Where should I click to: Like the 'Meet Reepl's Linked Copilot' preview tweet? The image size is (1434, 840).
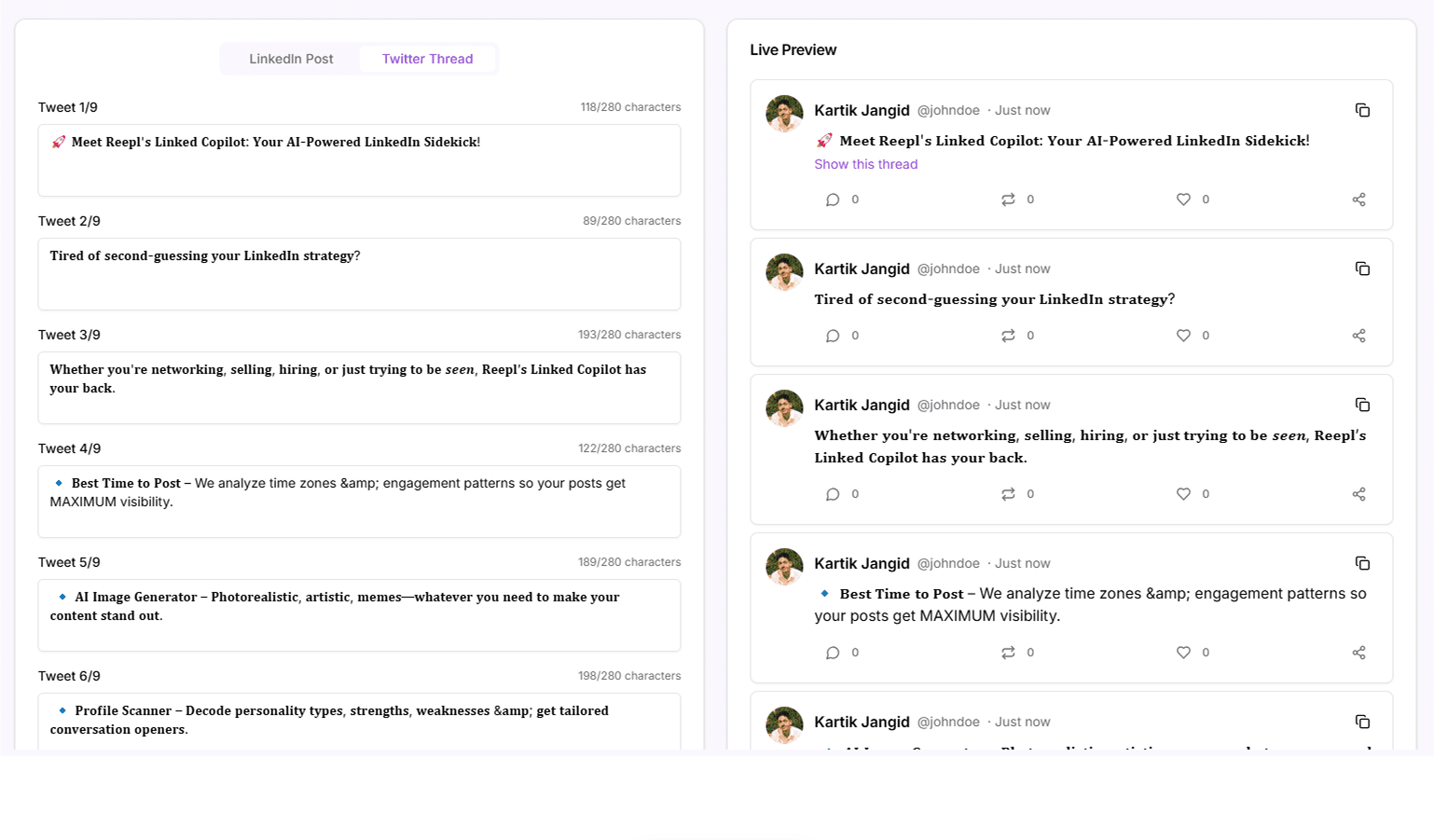1183,200
